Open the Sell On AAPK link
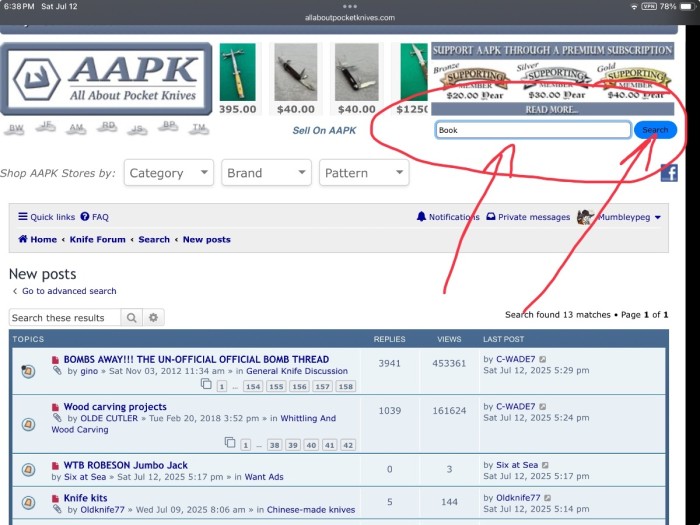This screenshot has height=525, width=700. (x=324, y=130)
